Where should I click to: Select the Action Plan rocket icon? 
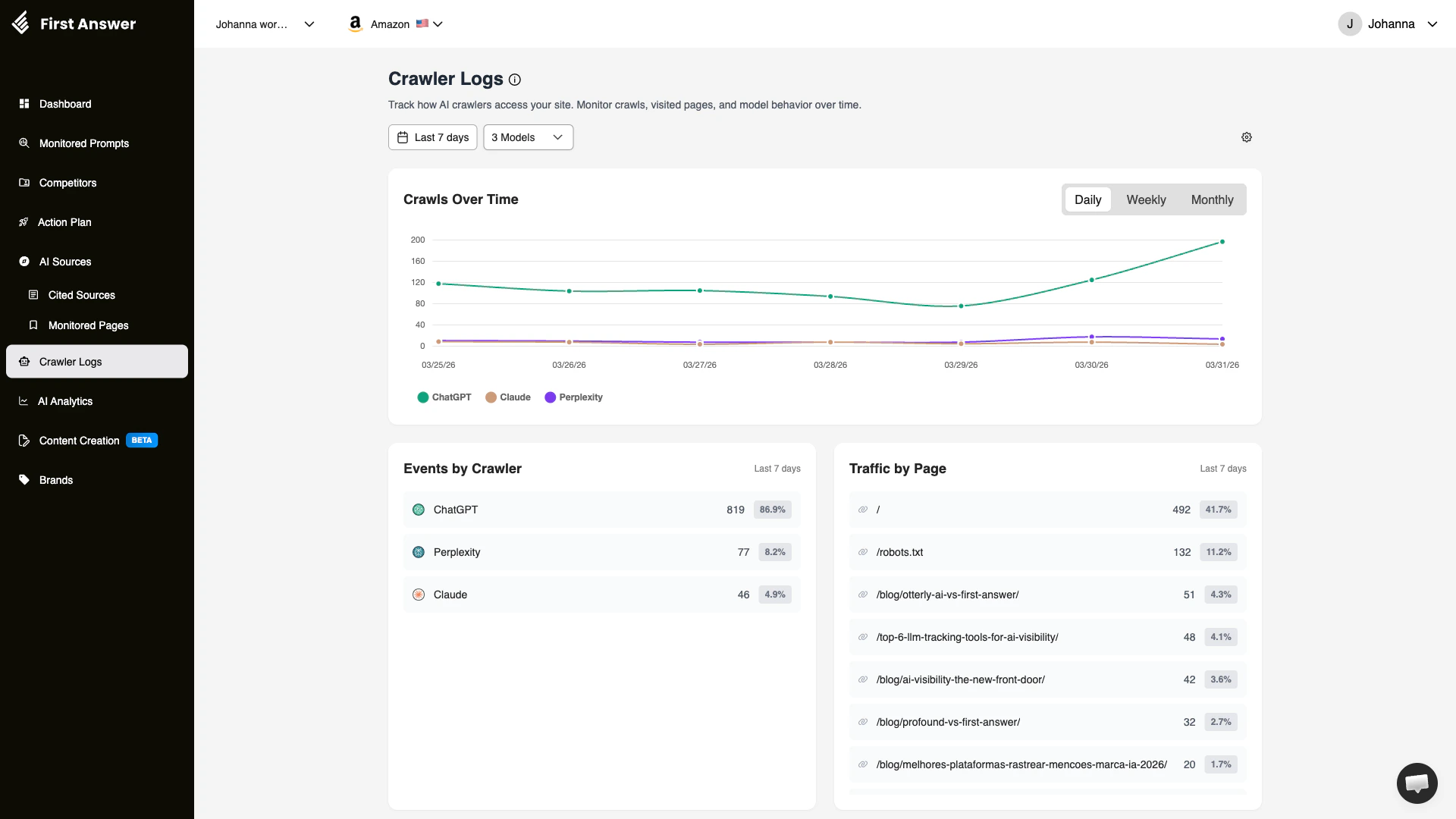coord(24,222)
